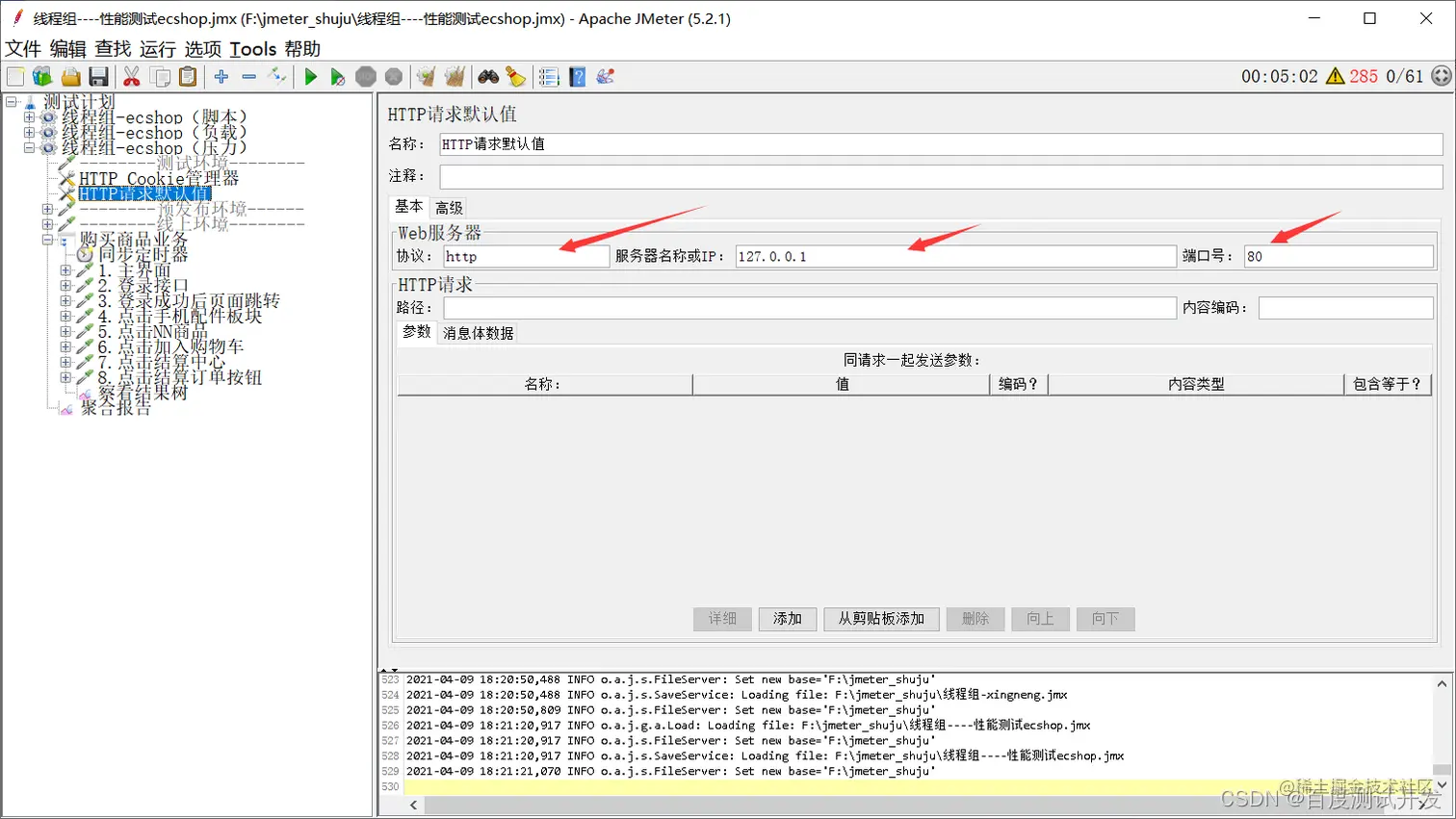Open the Templates toolbar icon
The height and width of the screenshot is (819, 1456).
(x=42, y=77)
